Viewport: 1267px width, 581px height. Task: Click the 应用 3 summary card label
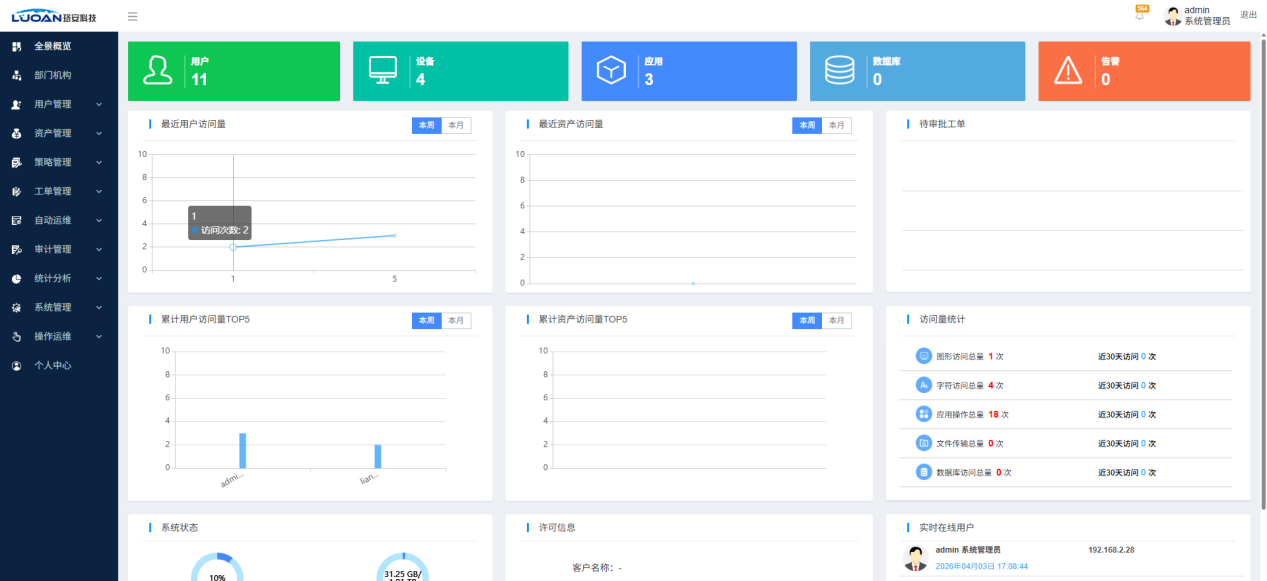click(x=653, y=71)
